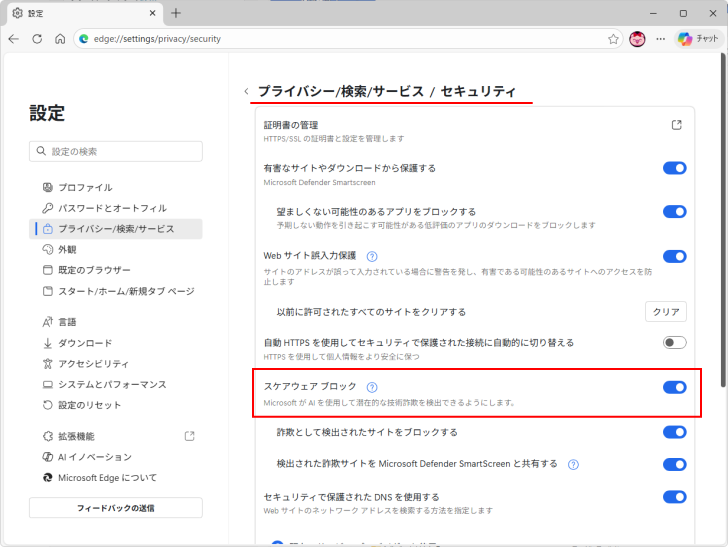Click the address bar showing edge://settings/privacy/security
Screen dimensions: 728x547
pos(348,39)
